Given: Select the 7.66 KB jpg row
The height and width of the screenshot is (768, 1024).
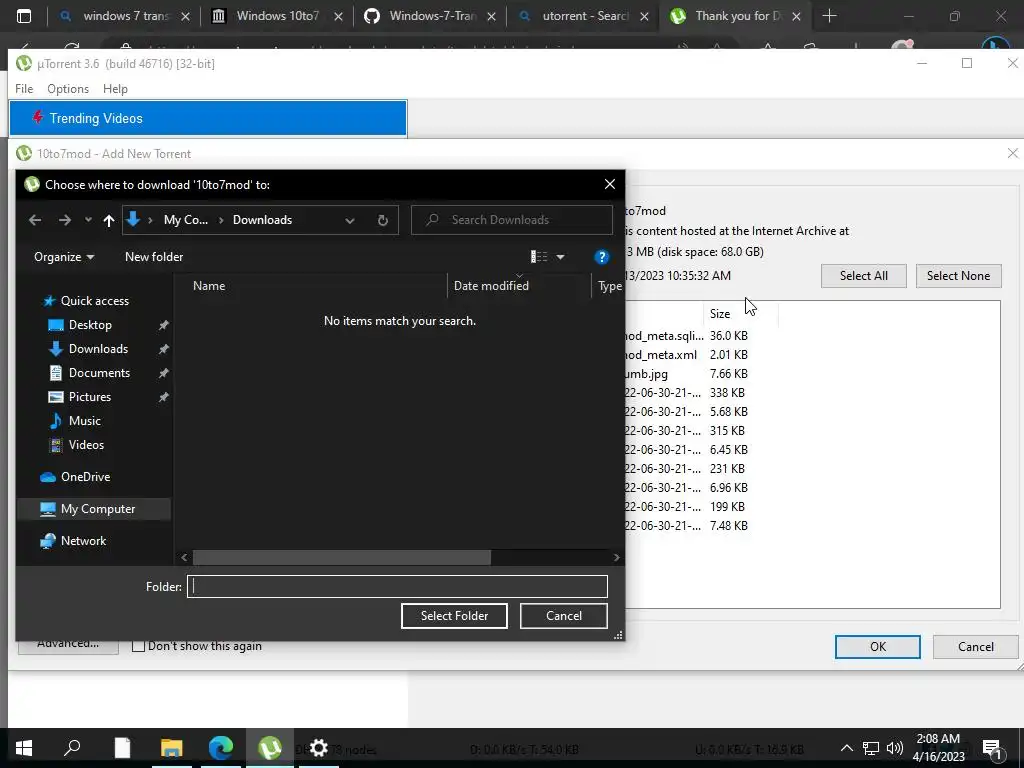Looking at the screenshot, I should point(686,374).
